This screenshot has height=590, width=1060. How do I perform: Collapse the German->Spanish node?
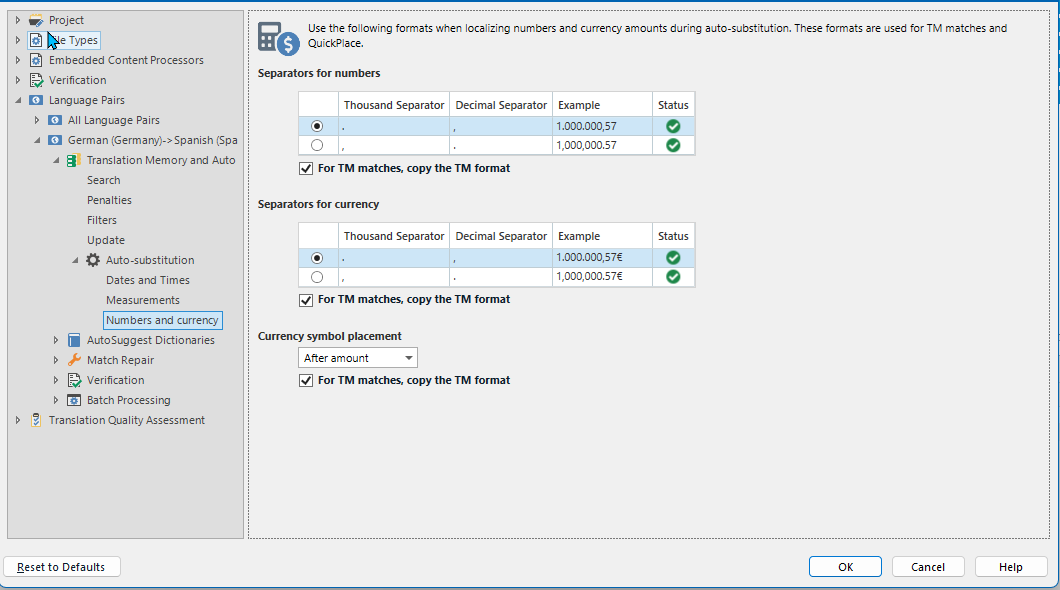(37, 141)
